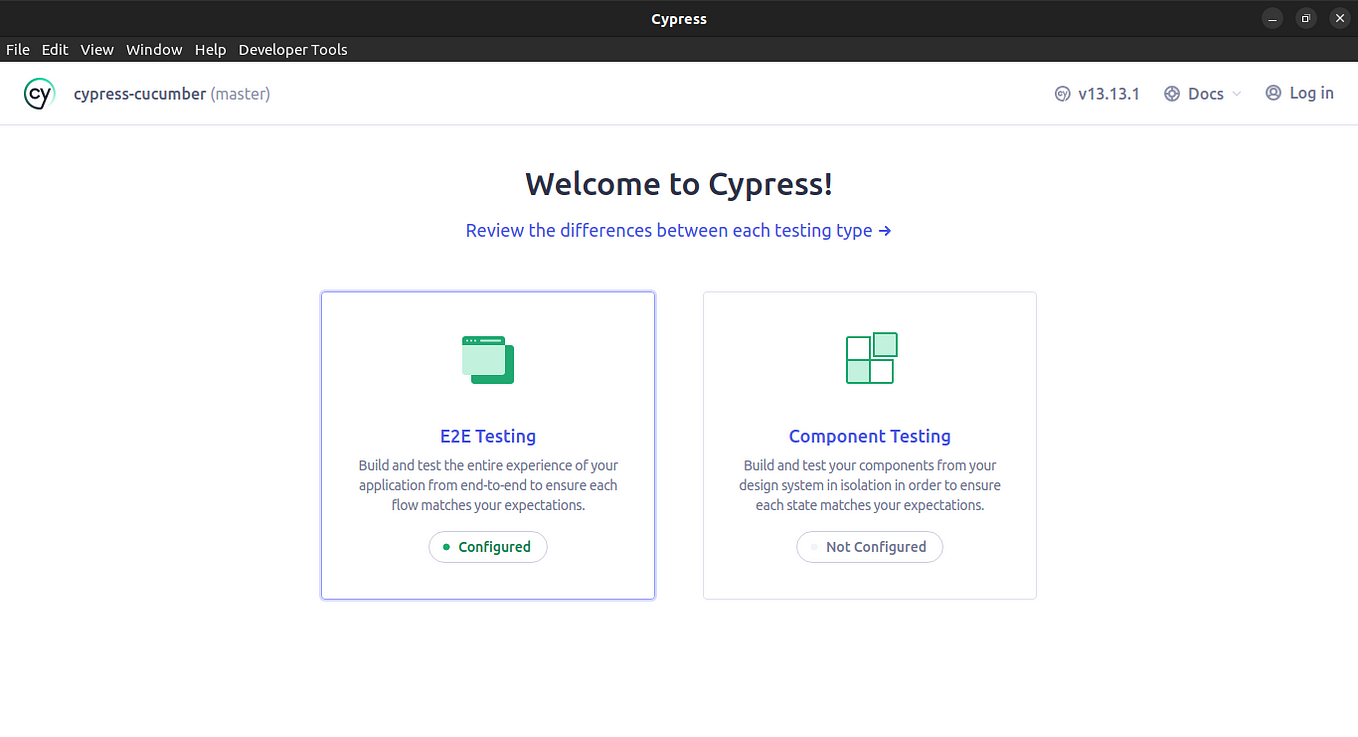Screen dimensions: 1358x737
Task: Click the Log in link
Action: click(x=1311, y=93)
